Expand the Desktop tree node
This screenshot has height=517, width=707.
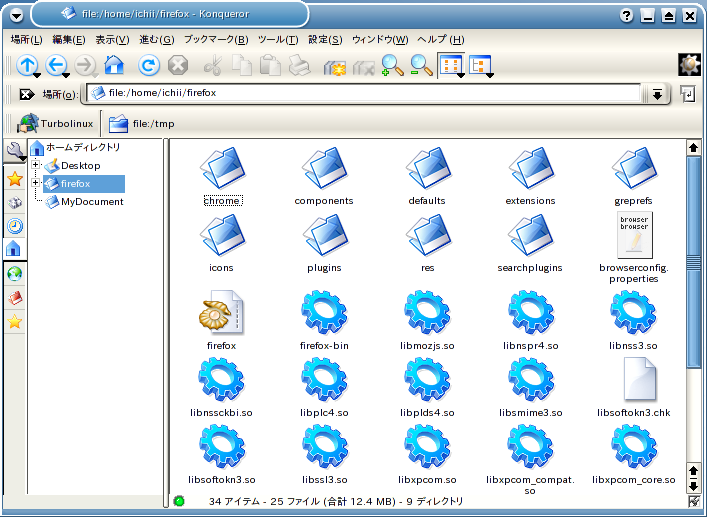tap(35, 165)
